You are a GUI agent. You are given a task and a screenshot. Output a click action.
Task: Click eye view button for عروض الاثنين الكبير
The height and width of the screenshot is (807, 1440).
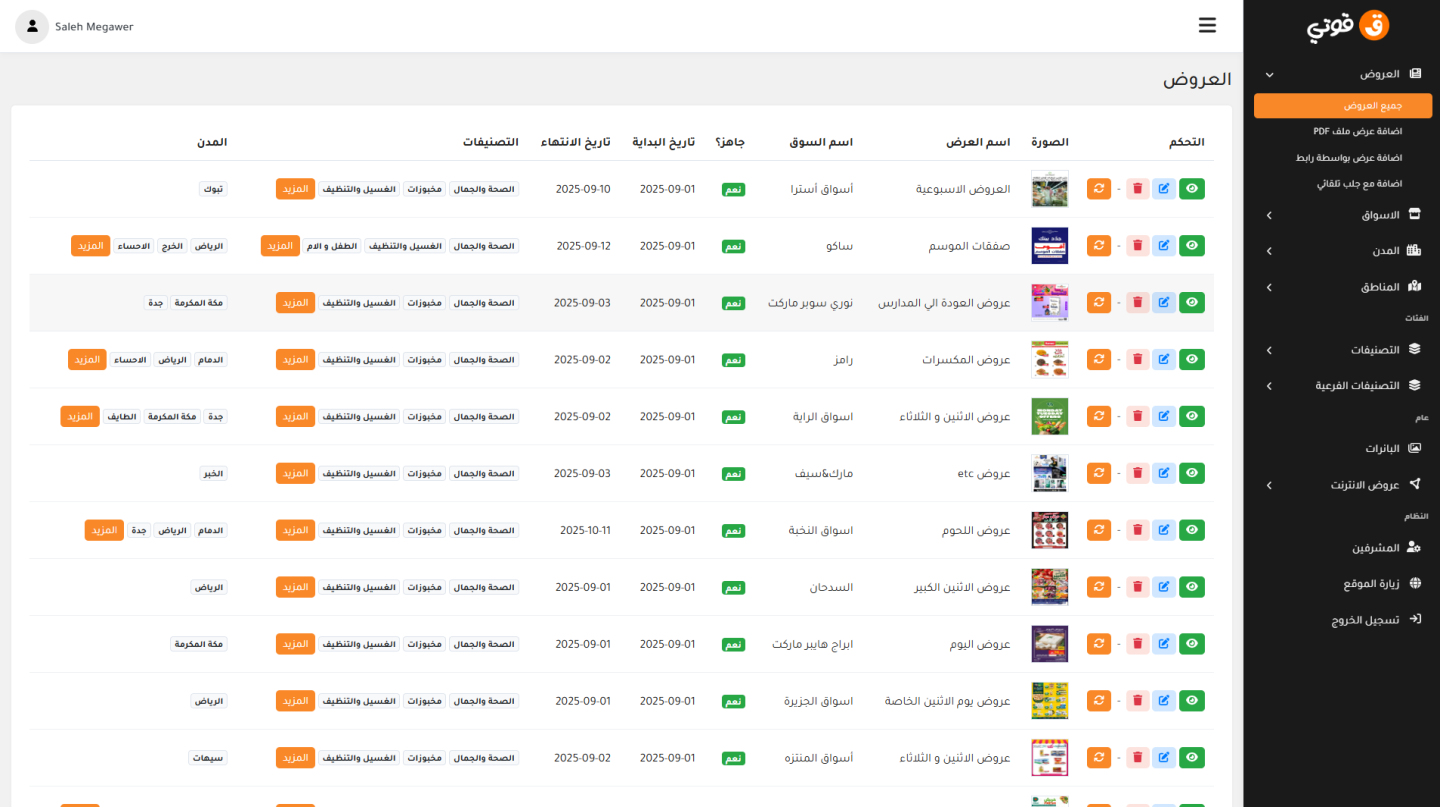1192,587
